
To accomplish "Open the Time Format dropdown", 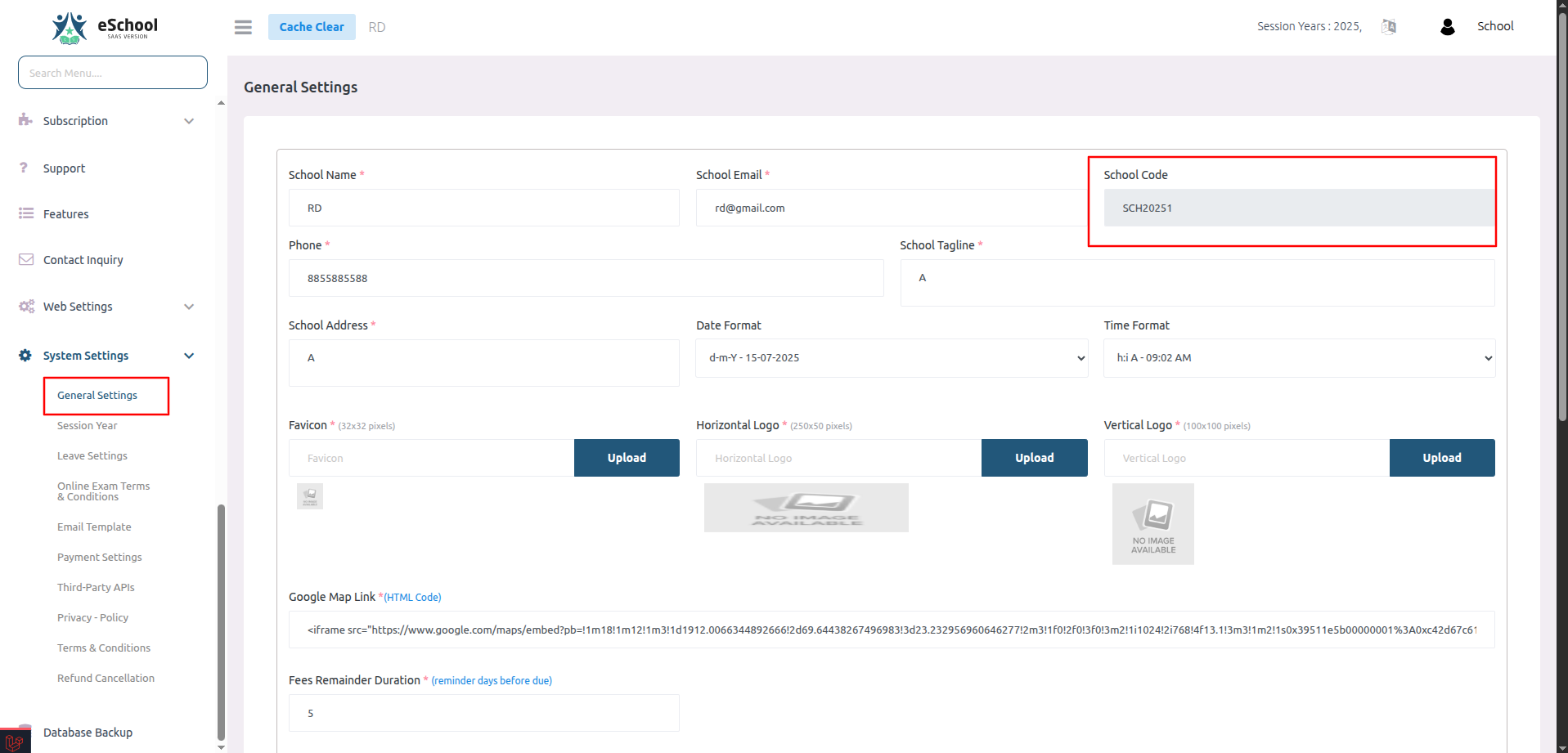I will [x=1298, y=357].
